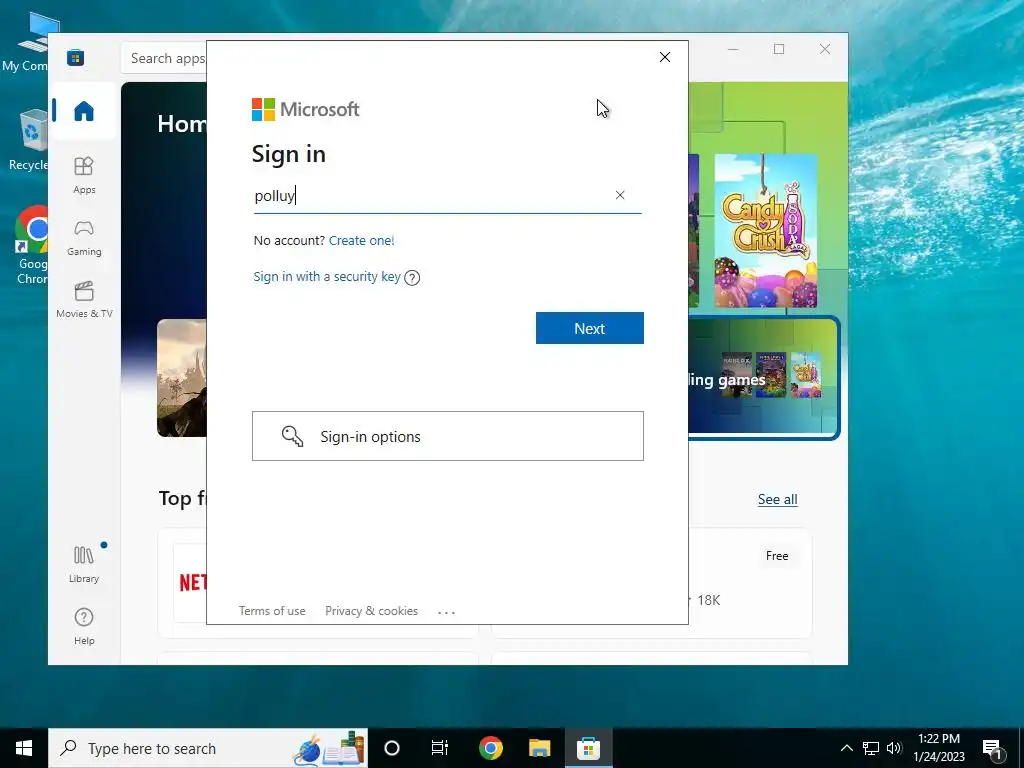Click the key icon beside Sign-in options
The height and width of the screenshot is (768, 1024).
pos(292,436)
